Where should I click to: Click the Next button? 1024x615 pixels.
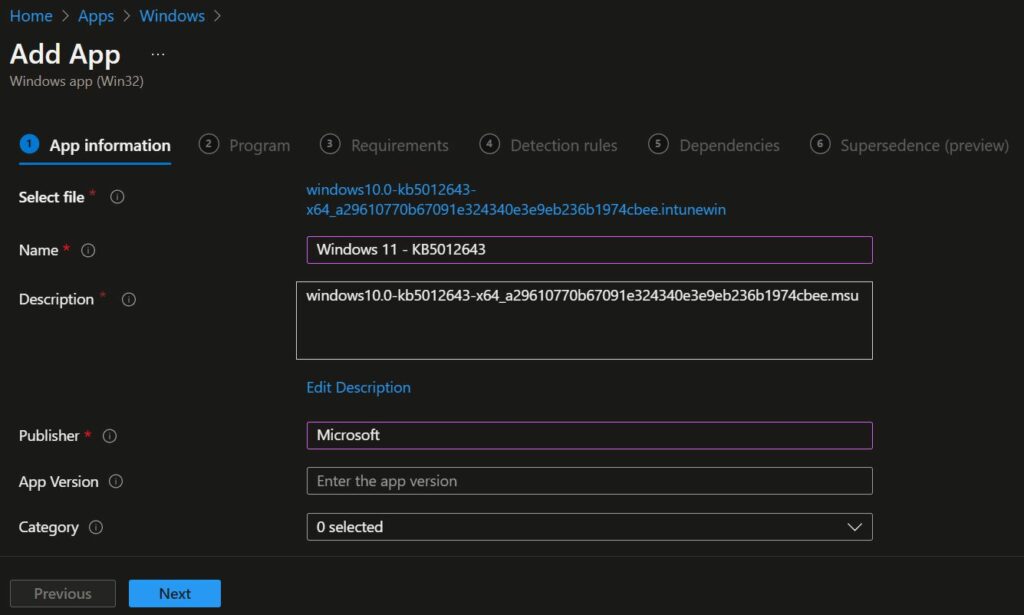click(x=174, y=593)
